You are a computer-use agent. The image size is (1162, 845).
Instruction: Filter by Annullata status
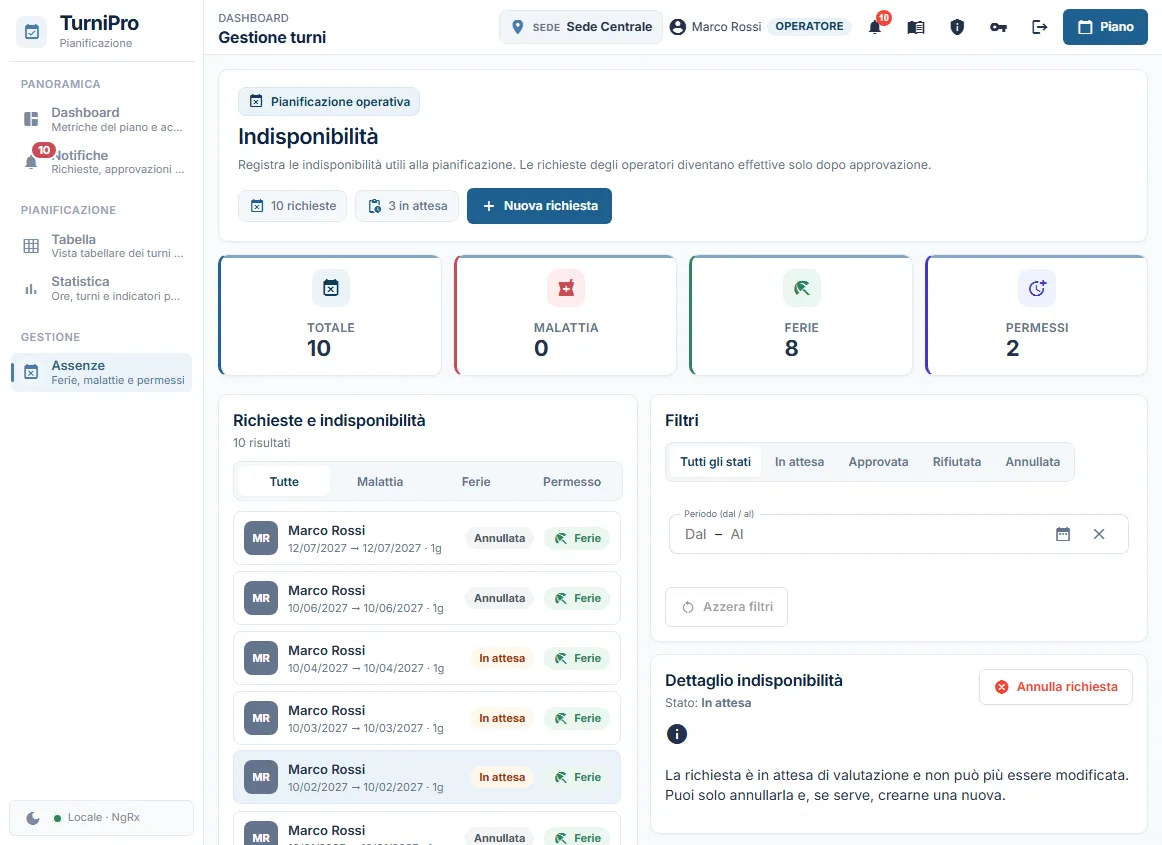[x=1032, y=462]
